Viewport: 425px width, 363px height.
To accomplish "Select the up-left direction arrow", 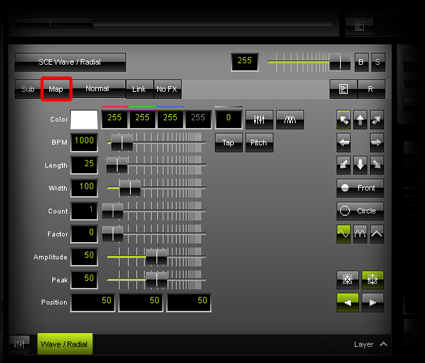I will pyautogui.click(x=343, y=120).
